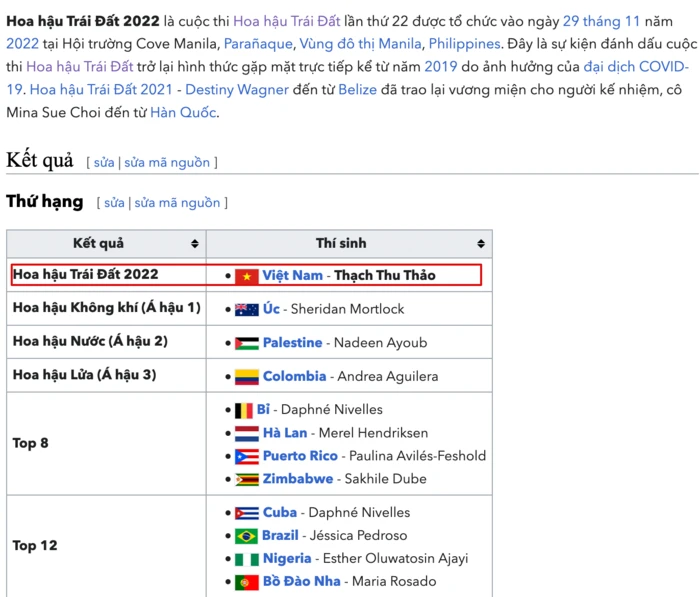
Task: Edit the Kết quả section via sửa
Action: pos(104,162)
